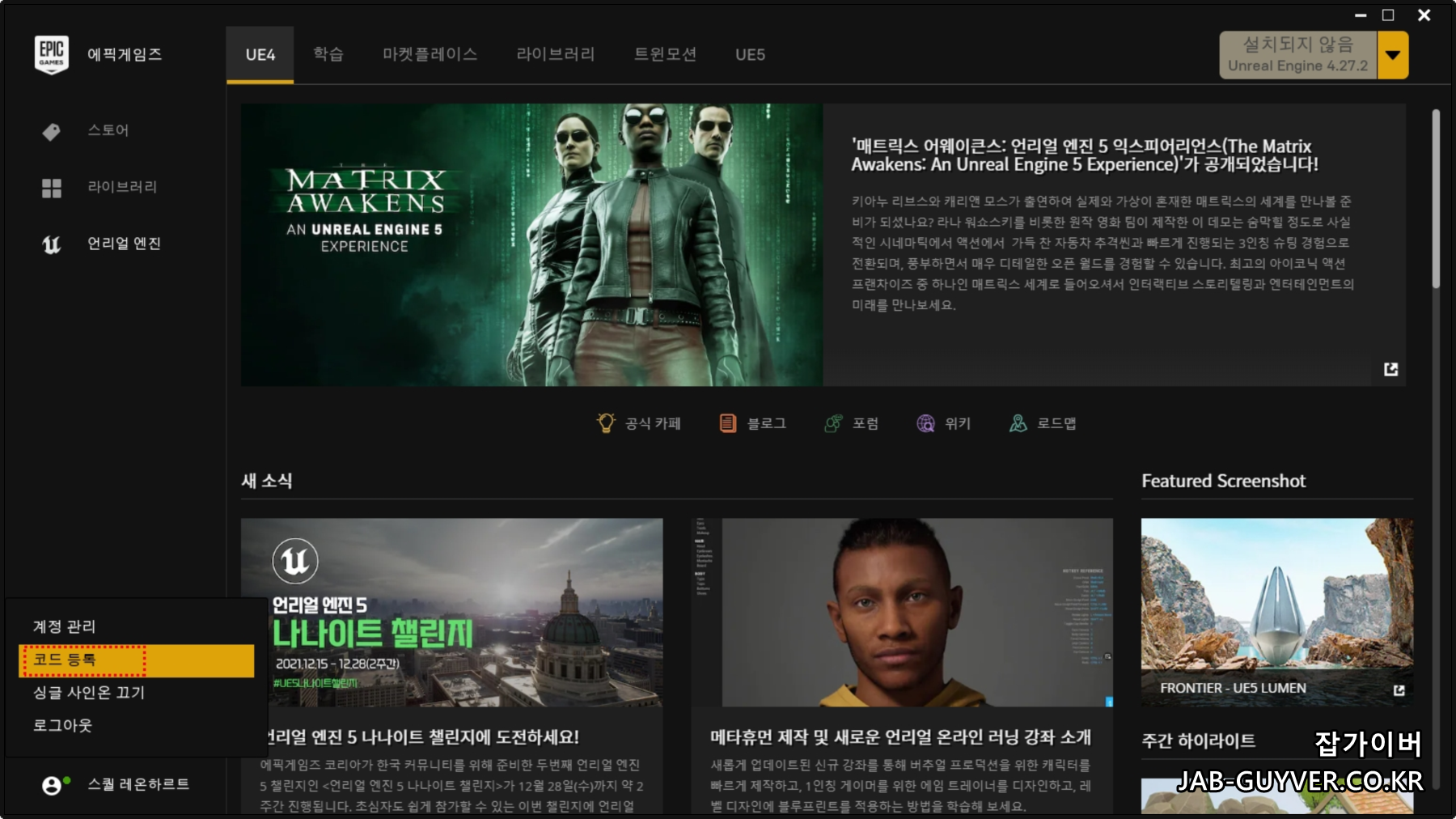Viewport: 1456px width, 819px height.
Task: Click the Unreal Engine logo icon in sidebar
Action: click(x=52, y=244)
